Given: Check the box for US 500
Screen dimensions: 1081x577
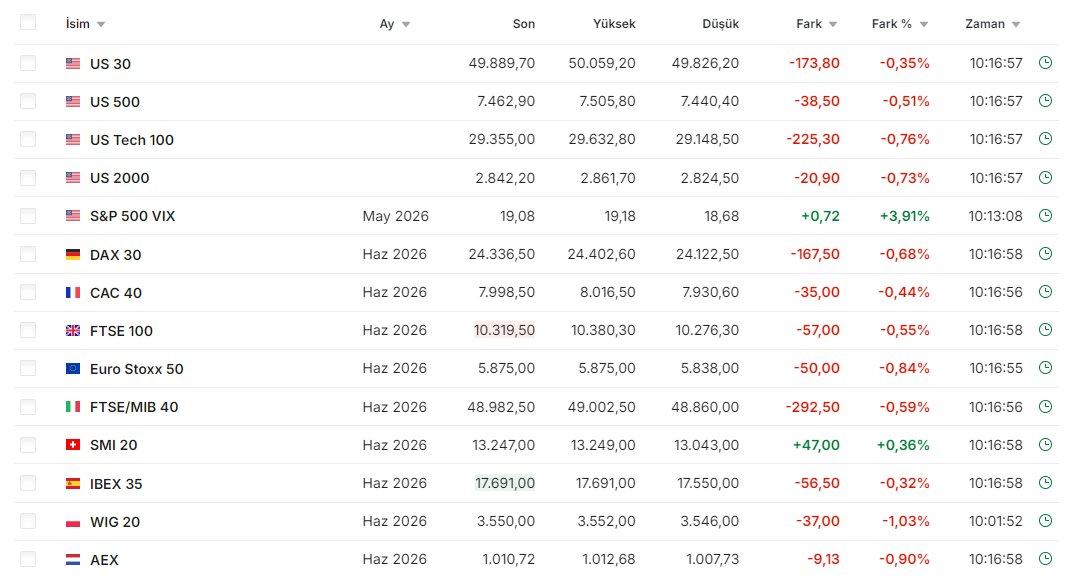Looking at the screenshot, I should click(x=28, y=101).
